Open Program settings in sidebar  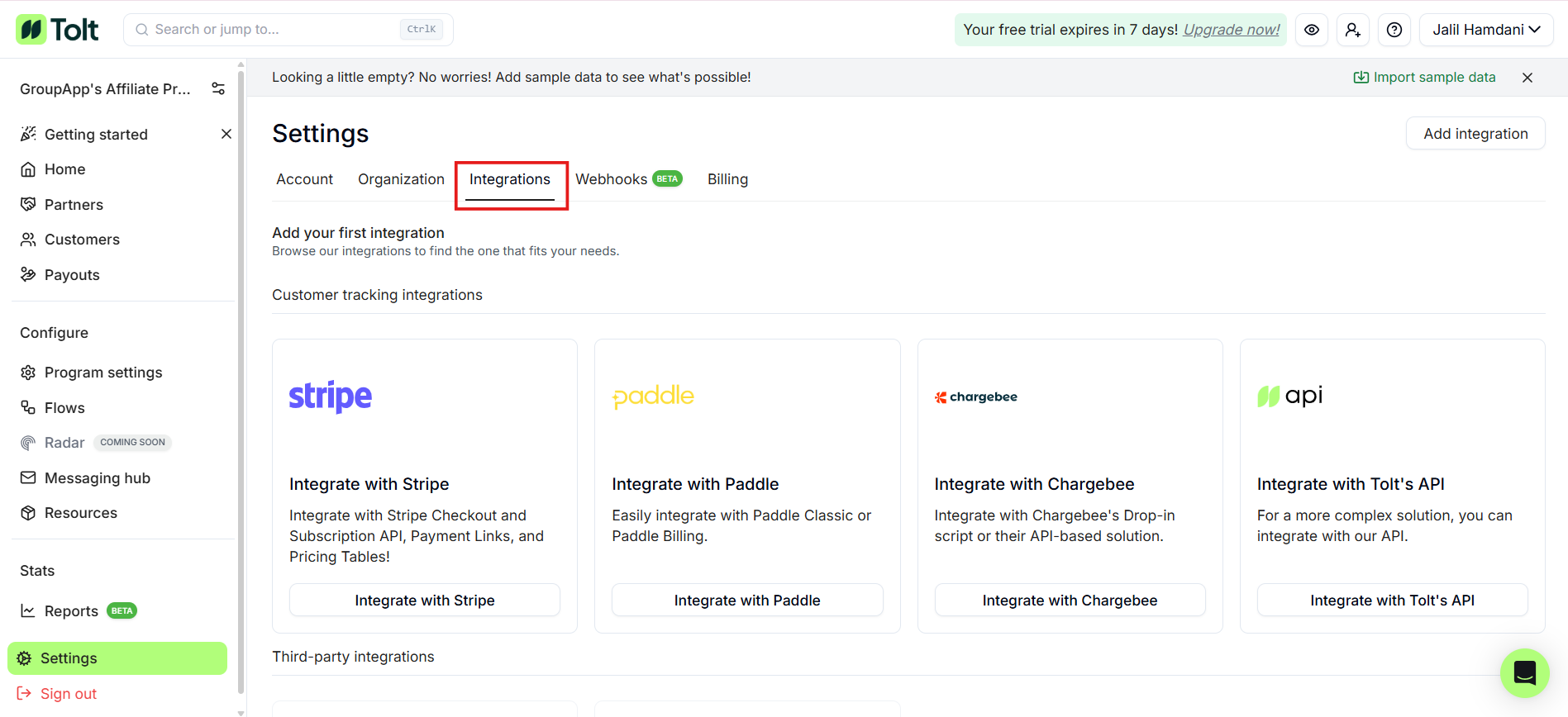point(103,373)
